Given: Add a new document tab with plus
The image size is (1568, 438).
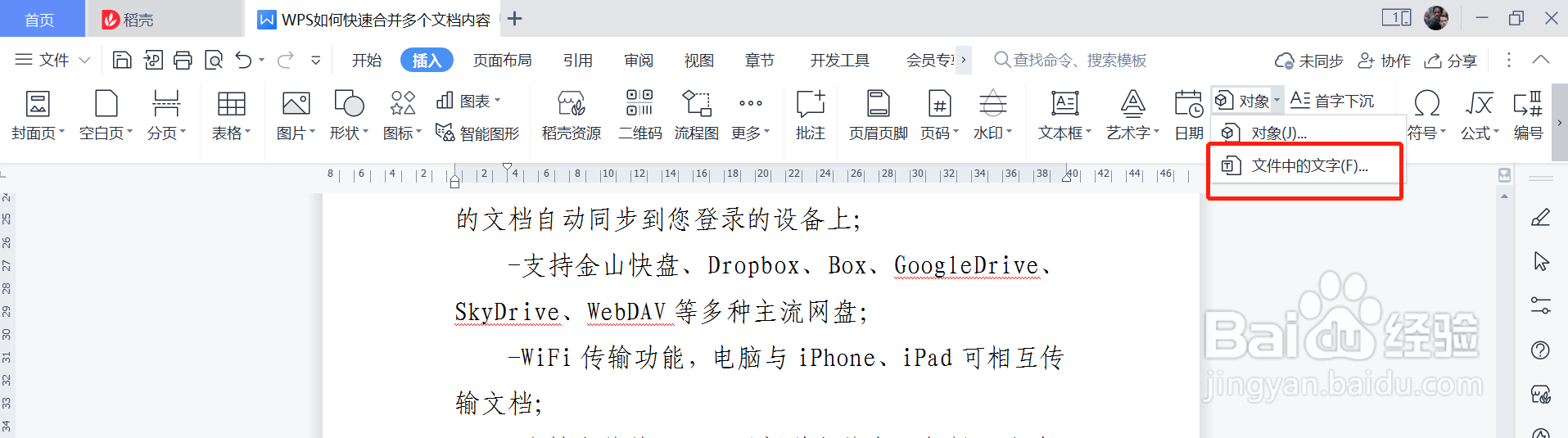Looking at the screenshot, I should [514, 18].
